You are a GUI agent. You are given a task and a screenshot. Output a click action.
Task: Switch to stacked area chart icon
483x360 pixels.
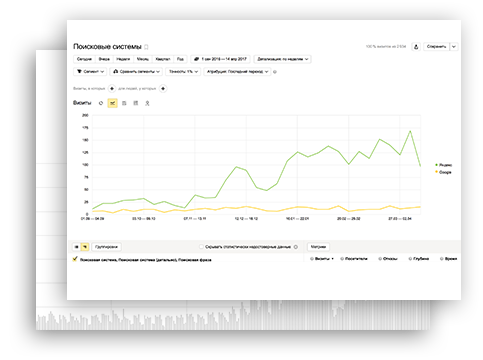(124, 103)
